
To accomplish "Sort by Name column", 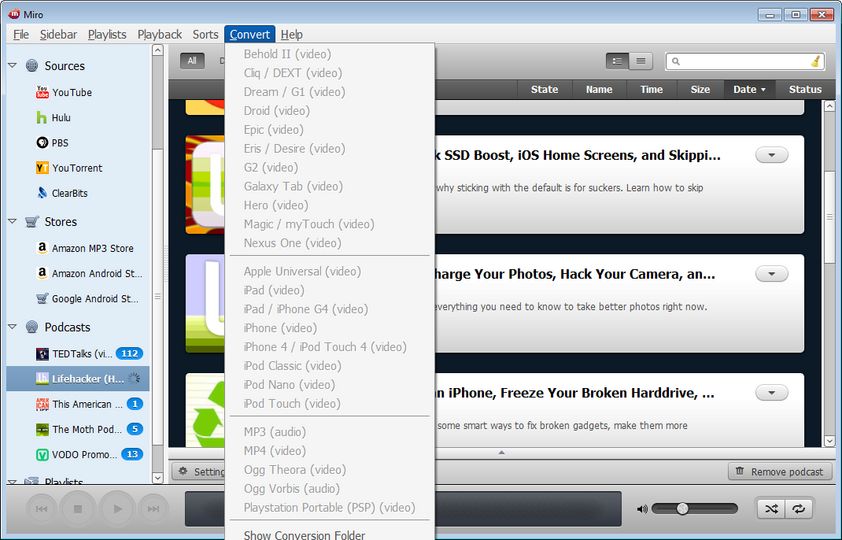I will (x=599, y=90).
